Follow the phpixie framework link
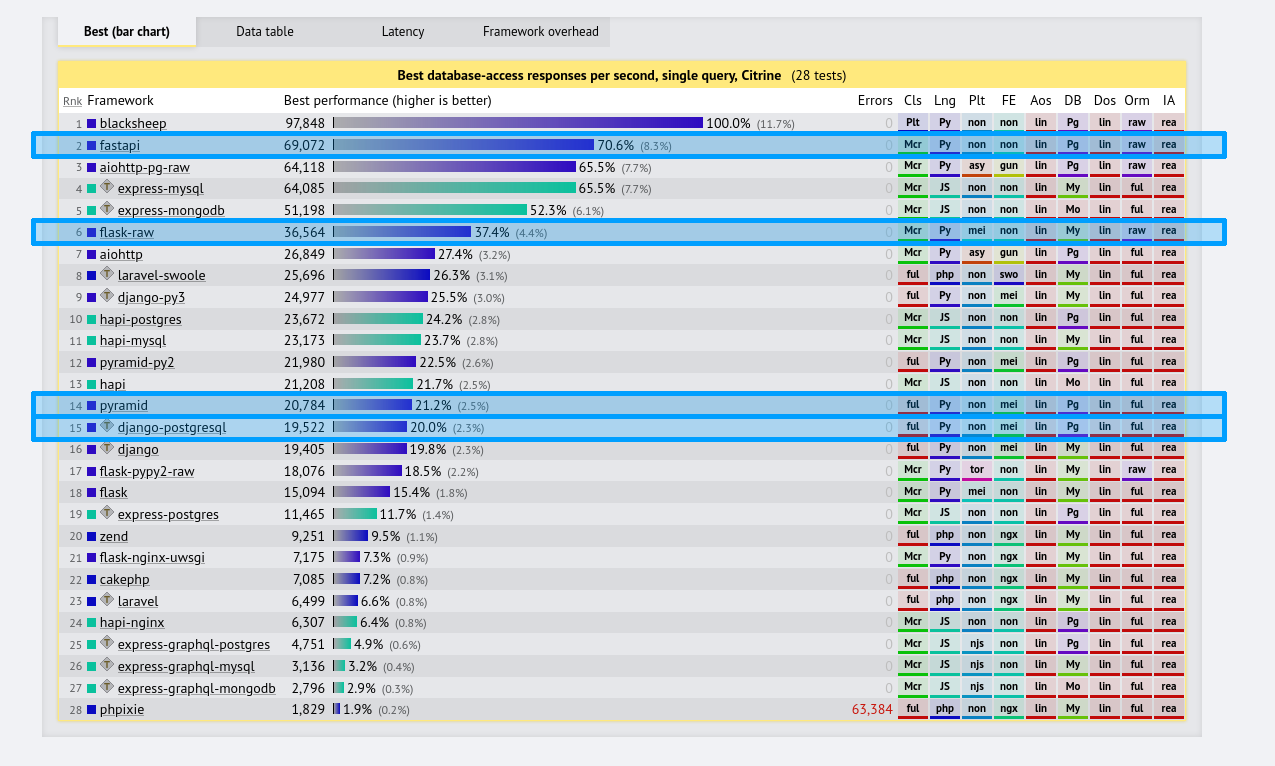The image size is (1275, 766). (x=123, y=710)
